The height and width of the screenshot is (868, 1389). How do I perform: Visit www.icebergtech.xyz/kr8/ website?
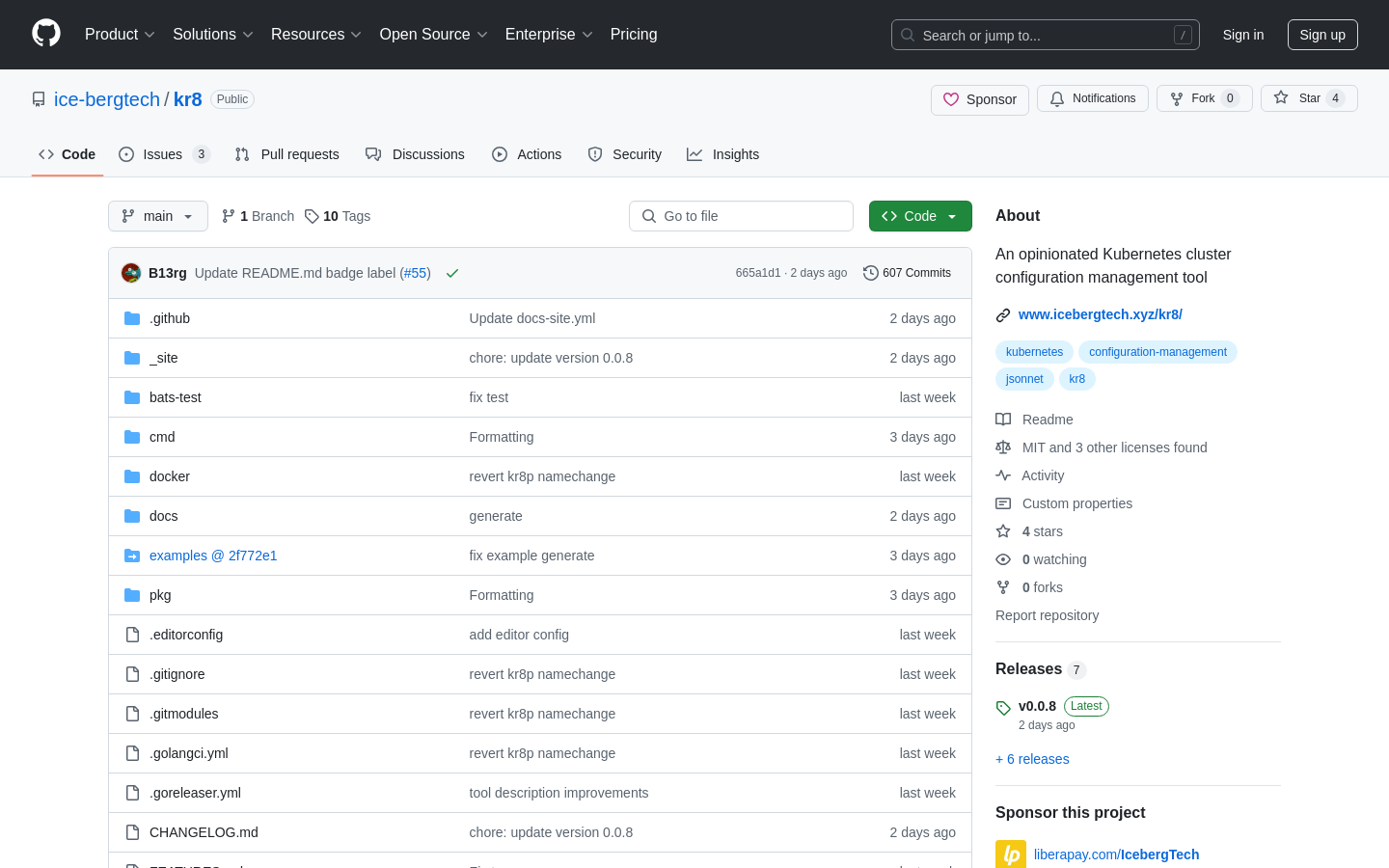[x=1101, y=314]
